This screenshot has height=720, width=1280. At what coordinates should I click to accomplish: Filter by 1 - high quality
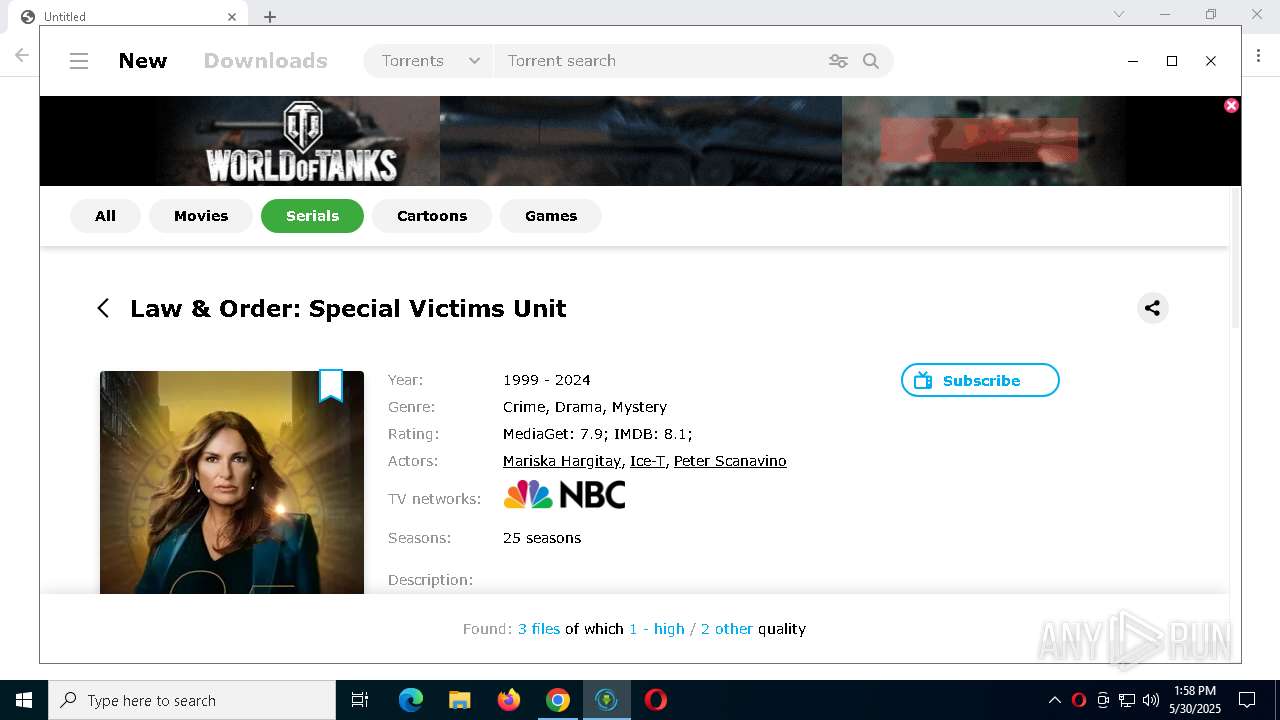[657, 629]
